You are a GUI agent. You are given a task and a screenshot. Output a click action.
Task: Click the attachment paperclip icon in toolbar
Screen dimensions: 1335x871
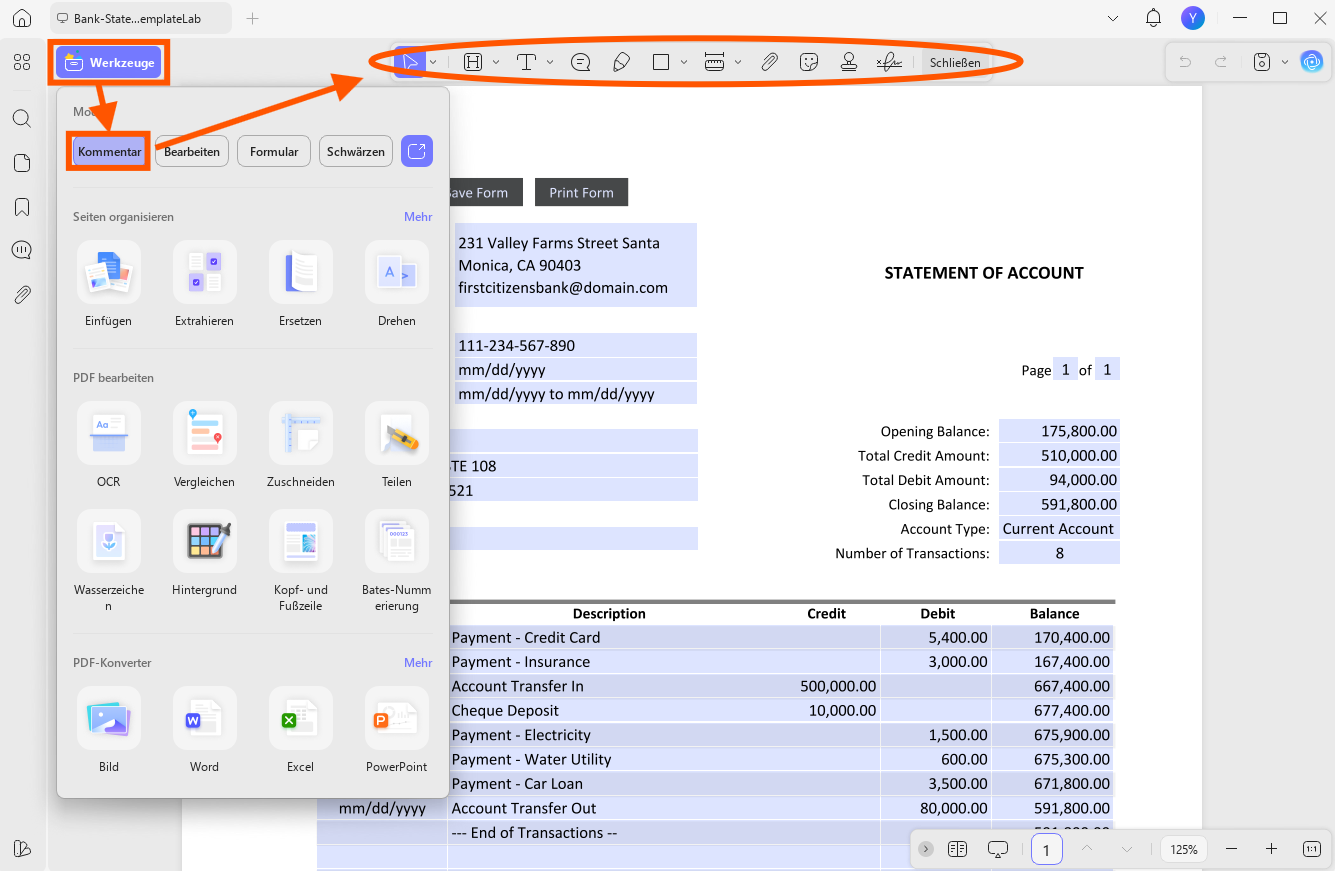pos(769,62)
